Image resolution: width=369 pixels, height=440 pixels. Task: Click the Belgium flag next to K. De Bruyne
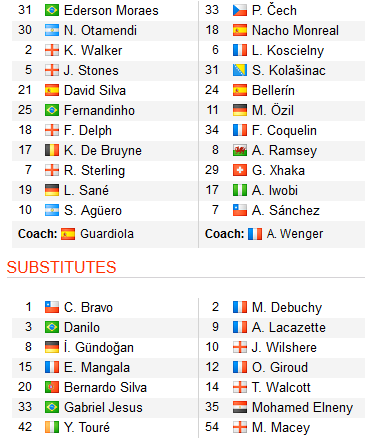[52, 150]
